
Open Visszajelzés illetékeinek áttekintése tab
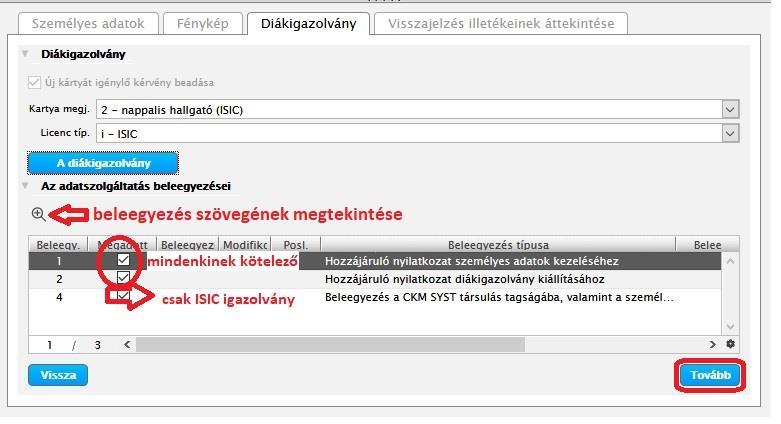pos(501,23)
